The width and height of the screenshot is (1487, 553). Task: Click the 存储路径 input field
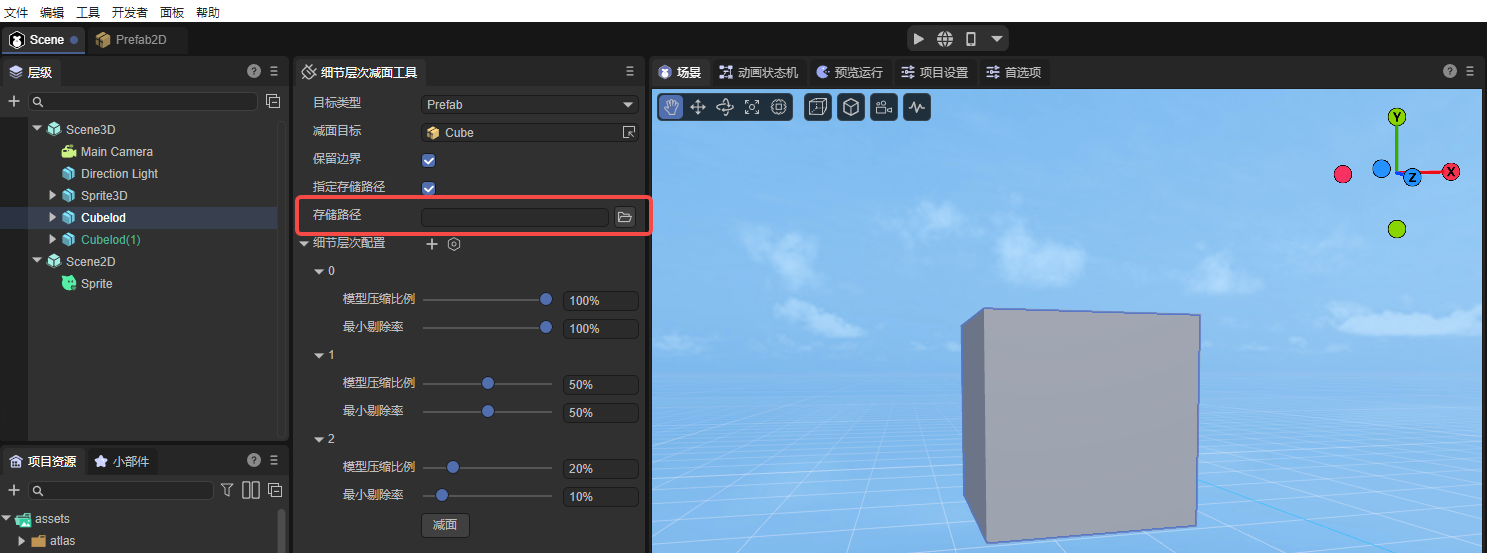pyautogui.click(x=514, y=217)
